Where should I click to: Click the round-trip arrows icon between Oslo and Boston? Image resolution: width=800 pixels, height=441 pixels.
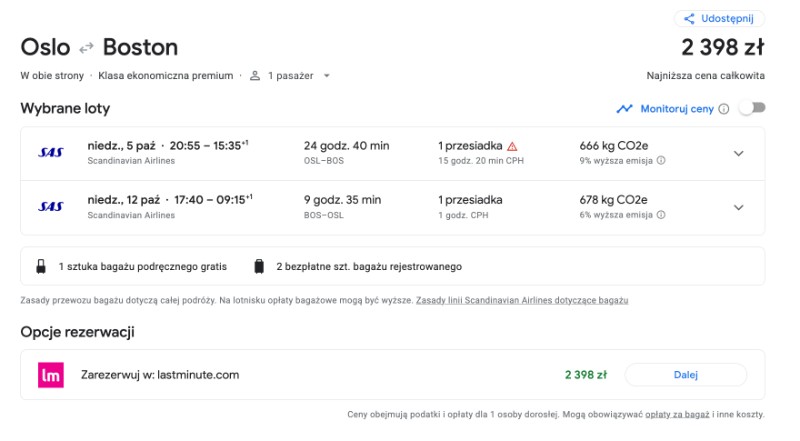tap(86, 48)
